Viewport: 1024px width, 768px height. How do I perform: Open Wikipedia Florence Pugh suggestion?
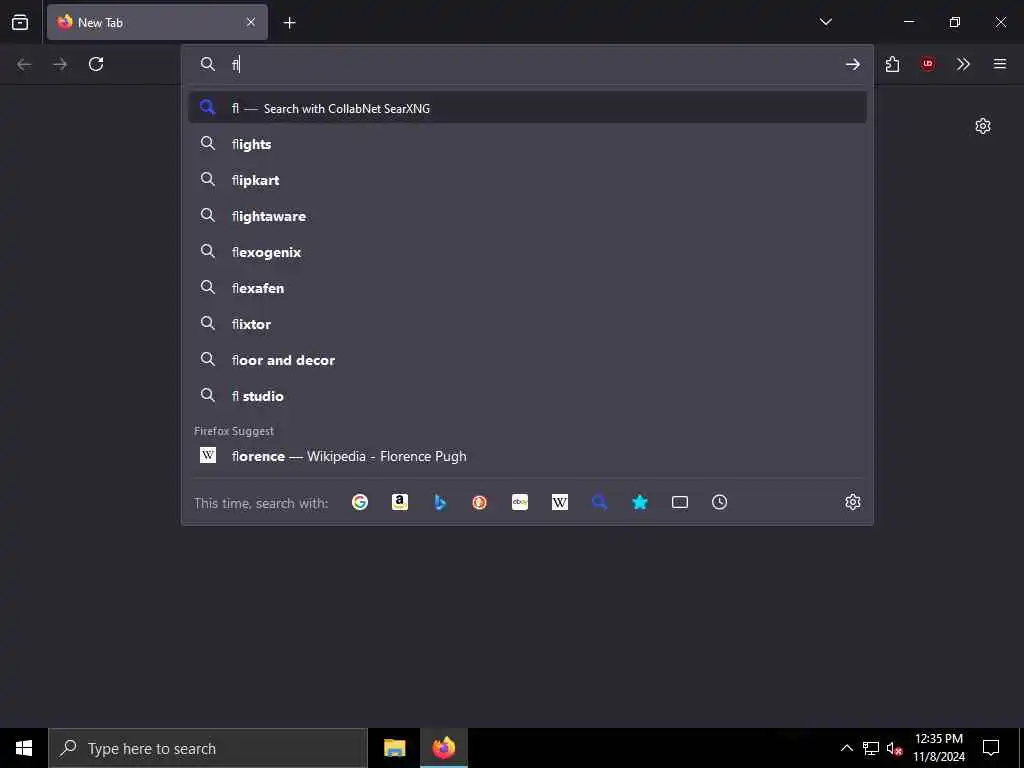[x=527, y=456]
